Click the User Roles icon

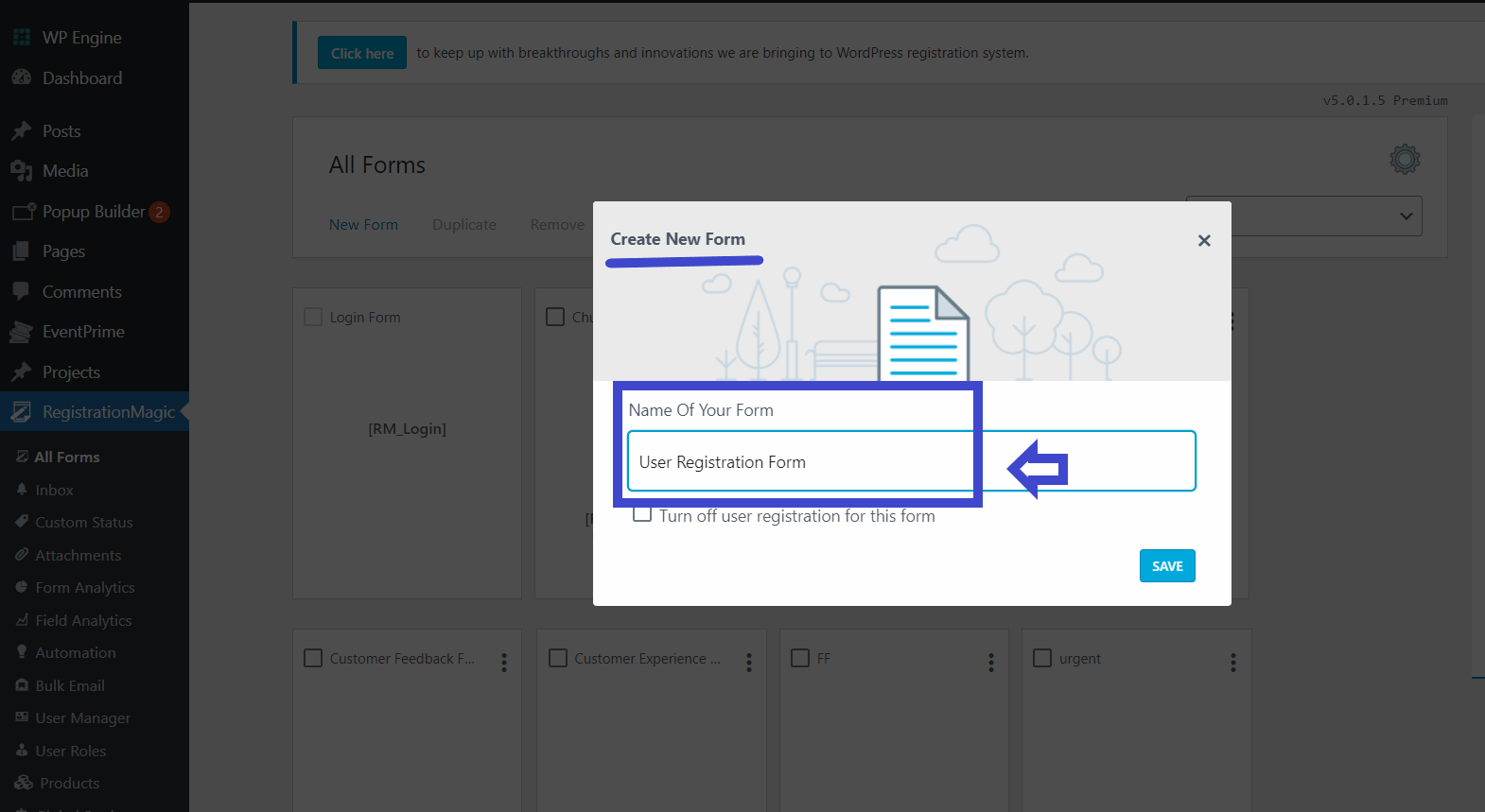(22, 751)
